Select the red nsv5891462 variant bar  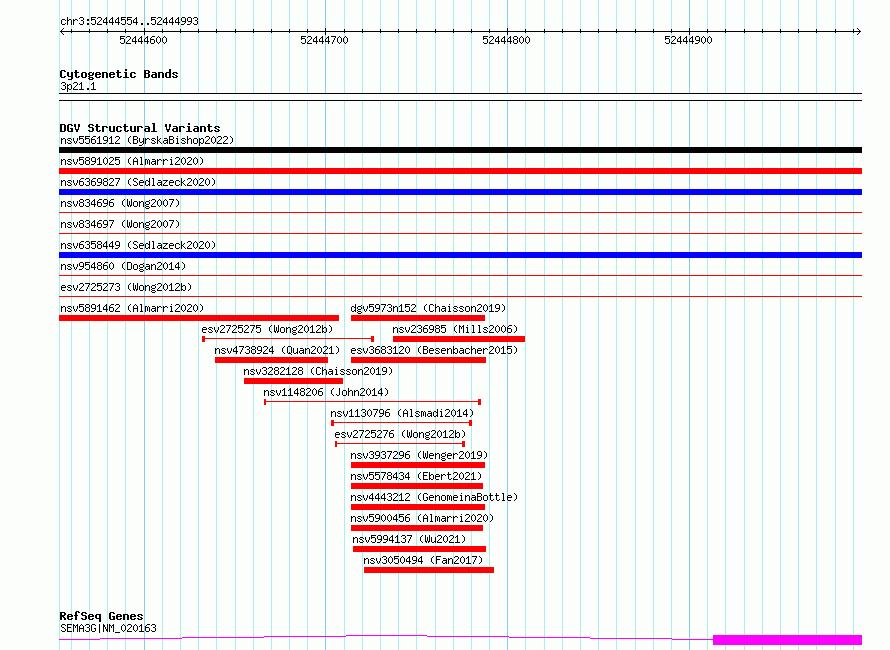(199, 318)
